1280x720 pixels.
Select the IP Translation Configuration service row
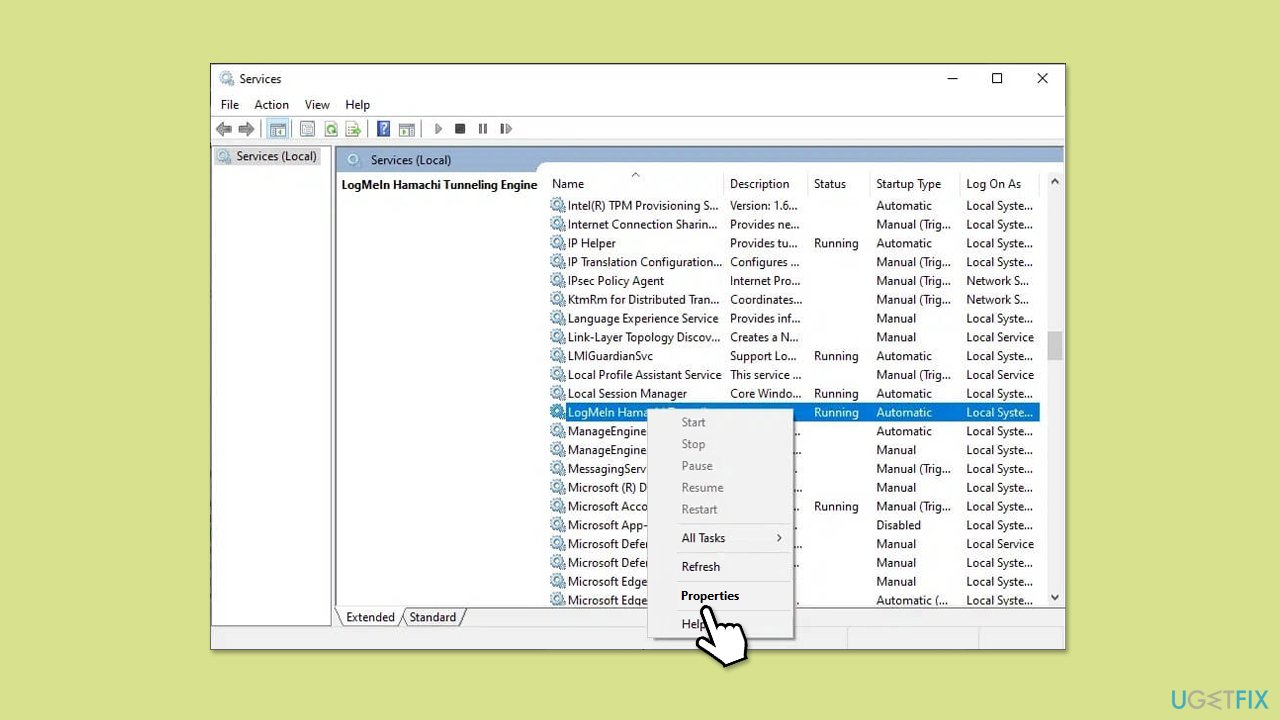(x=794, y=262)
